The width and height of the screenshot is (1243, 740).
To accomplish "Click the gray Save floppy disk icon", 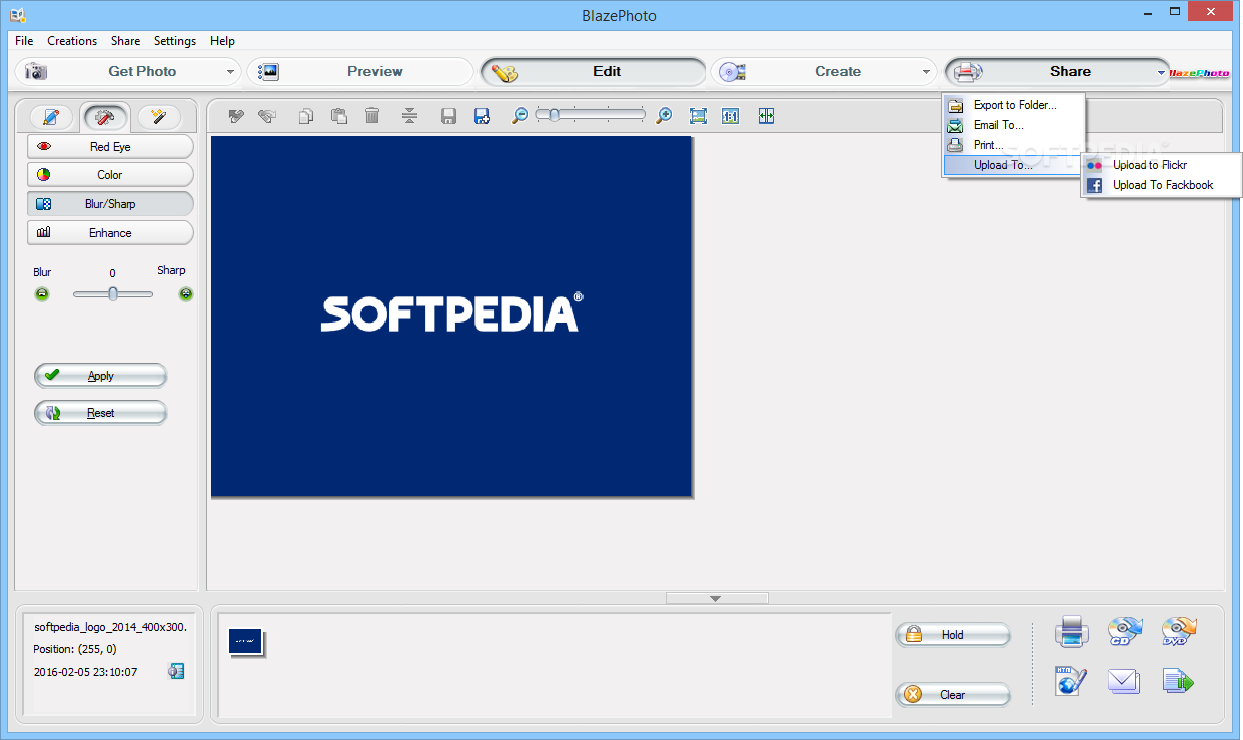I will click(x=449, y=116).
